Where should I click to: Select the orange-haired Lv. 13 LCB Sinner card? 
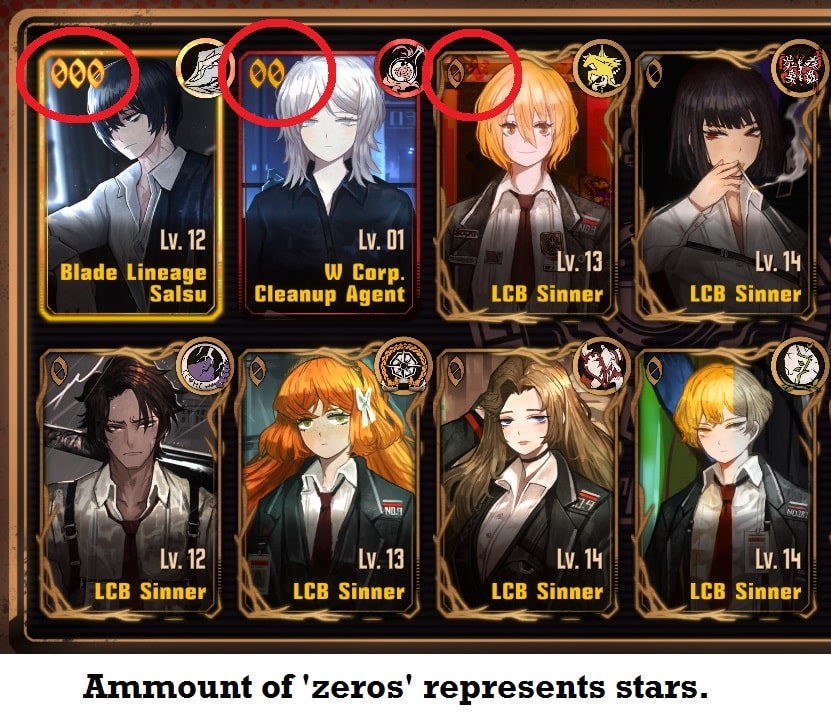pos(328,482)
